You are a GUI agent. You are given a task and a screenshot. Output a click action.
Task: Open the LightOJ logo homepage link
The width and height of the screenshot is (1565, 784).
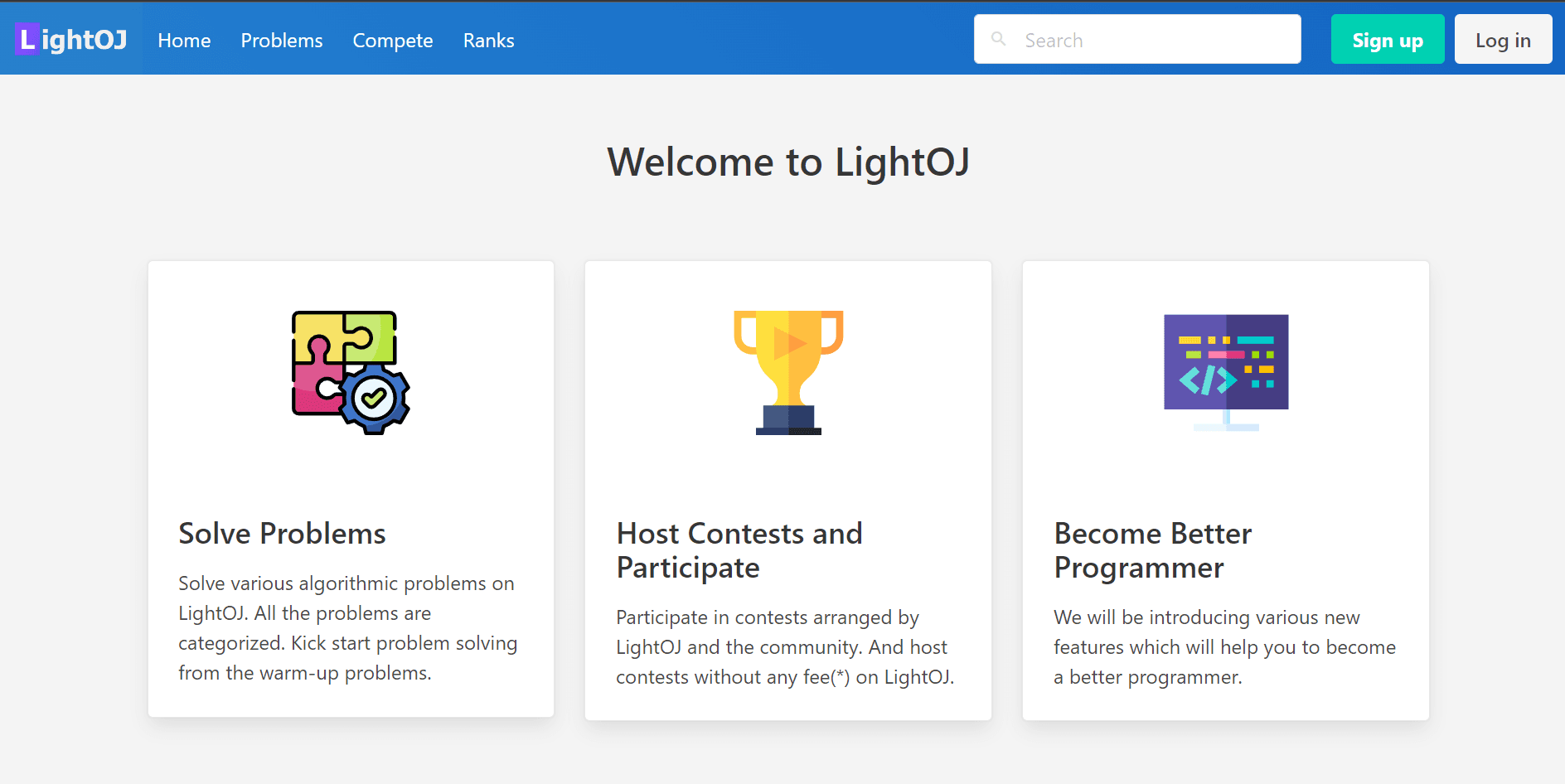coord(70,39)
